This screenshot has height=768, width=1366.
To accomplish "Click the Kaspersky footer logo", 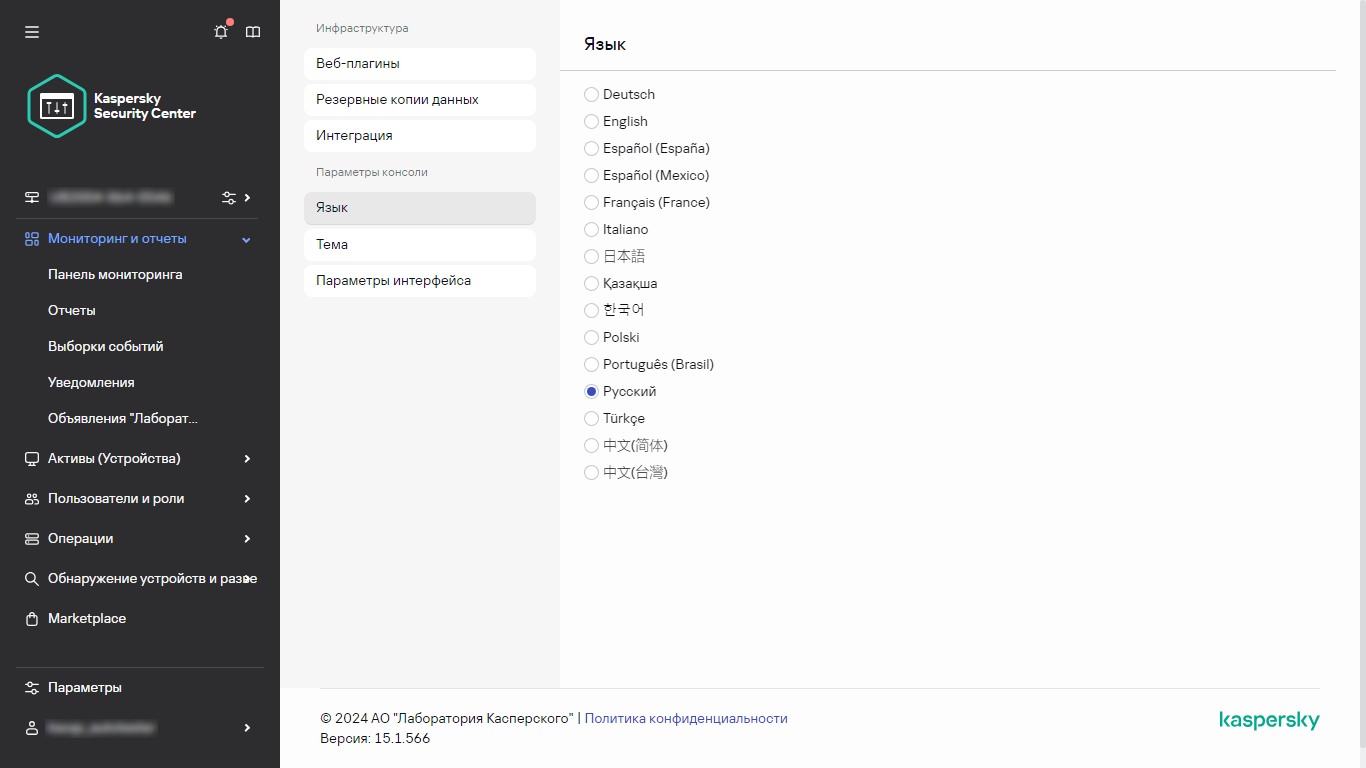I will (x=1269, y=721).
